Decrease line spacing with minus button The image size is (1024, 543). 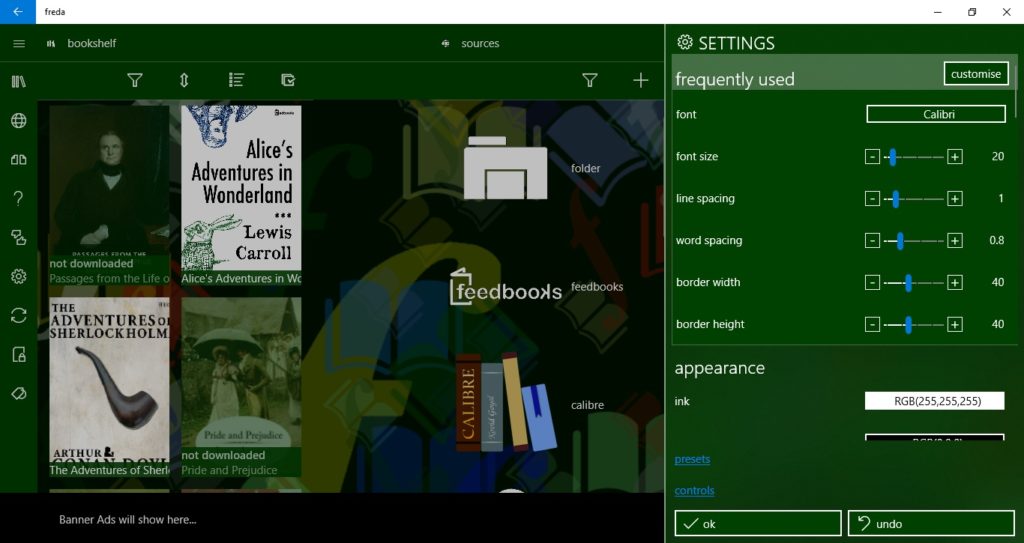(x=872, y=199)
